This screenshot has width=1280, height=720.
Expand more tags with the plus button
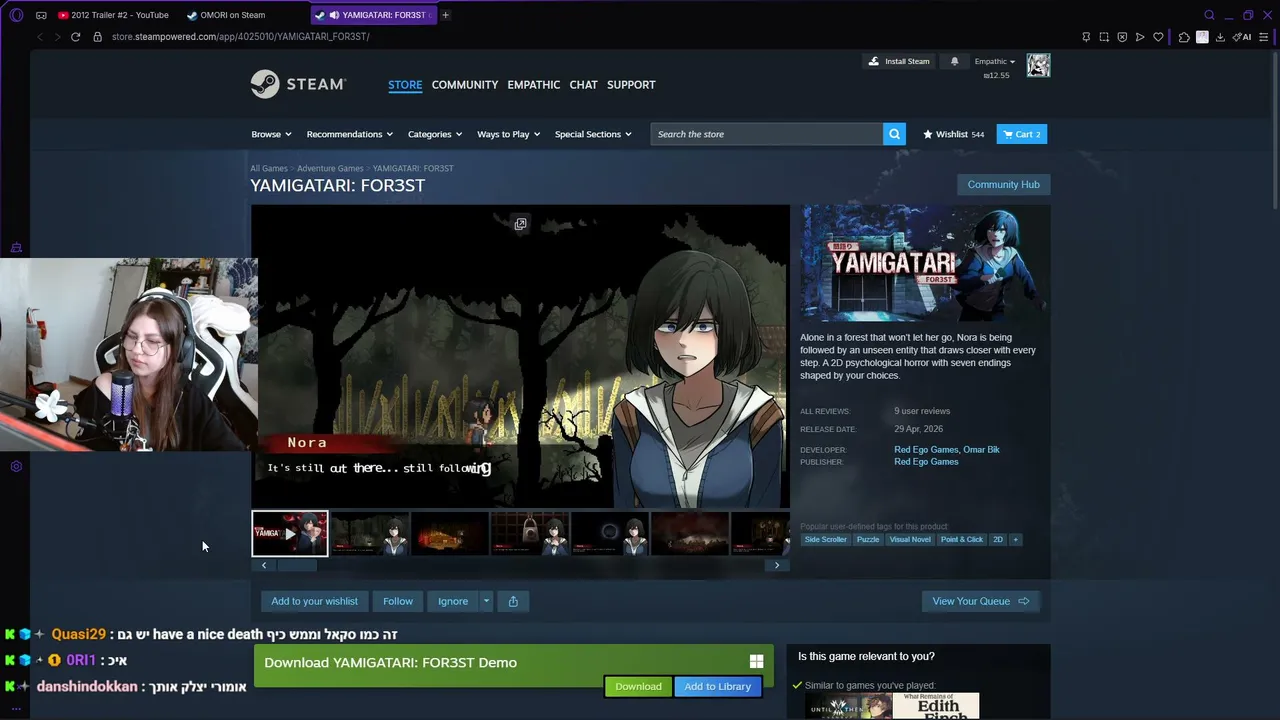coord(1015,540)
